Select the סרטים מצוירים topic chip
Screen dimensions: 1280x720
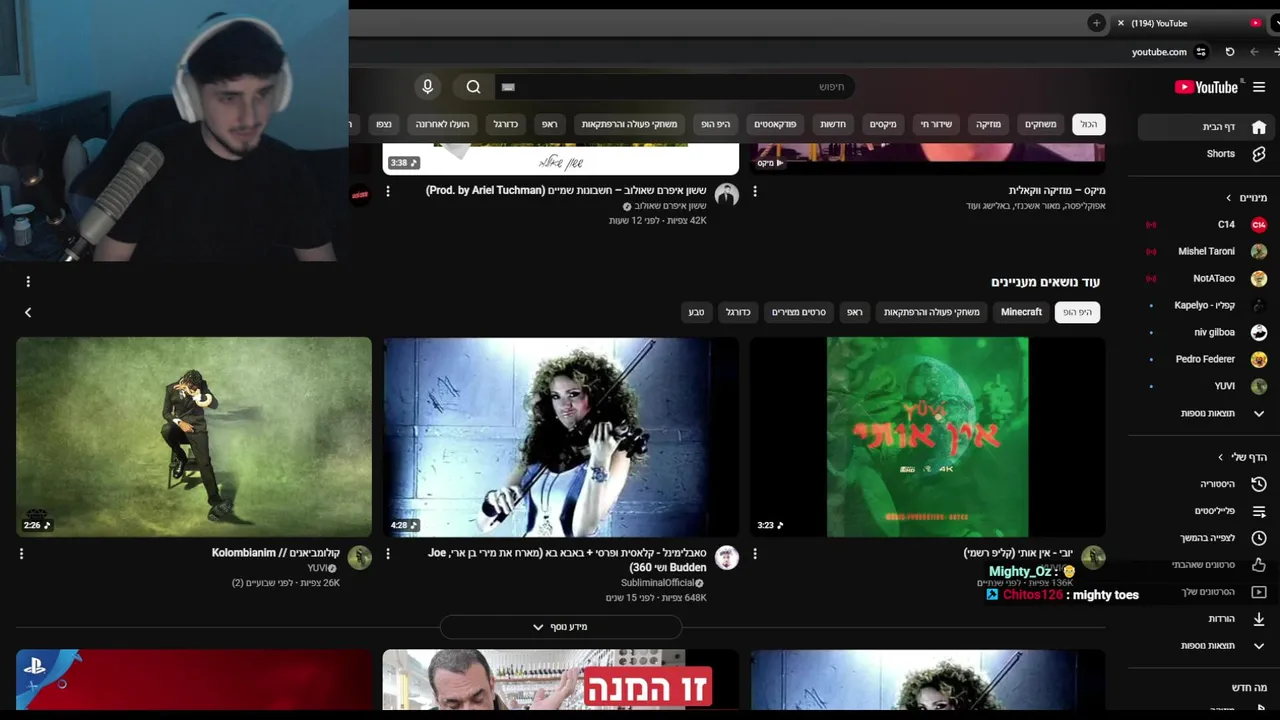tap(798, 313)
